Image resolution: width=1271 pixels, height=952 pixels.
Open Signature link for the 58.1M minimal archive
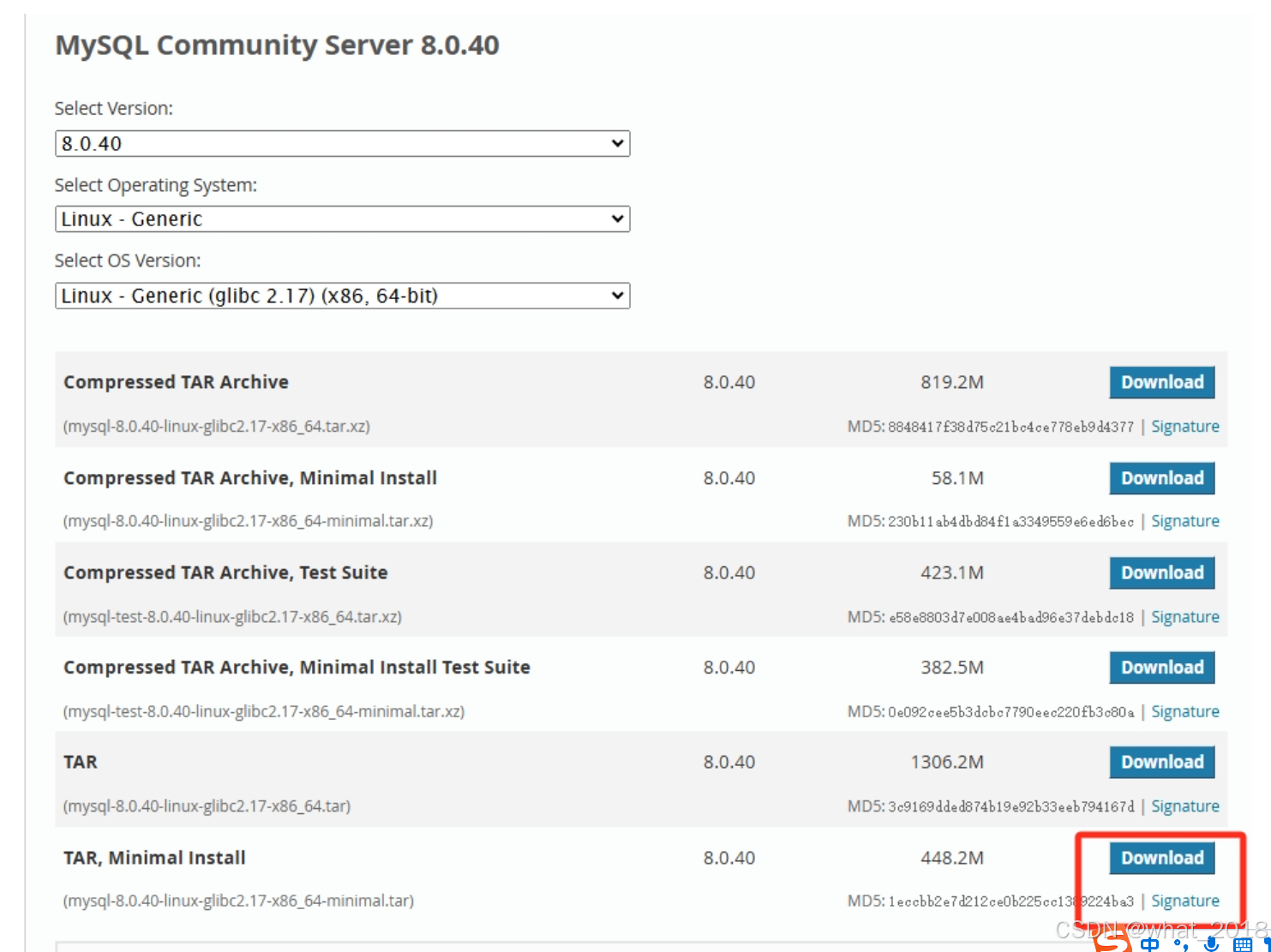click(x=1184, y=521)
